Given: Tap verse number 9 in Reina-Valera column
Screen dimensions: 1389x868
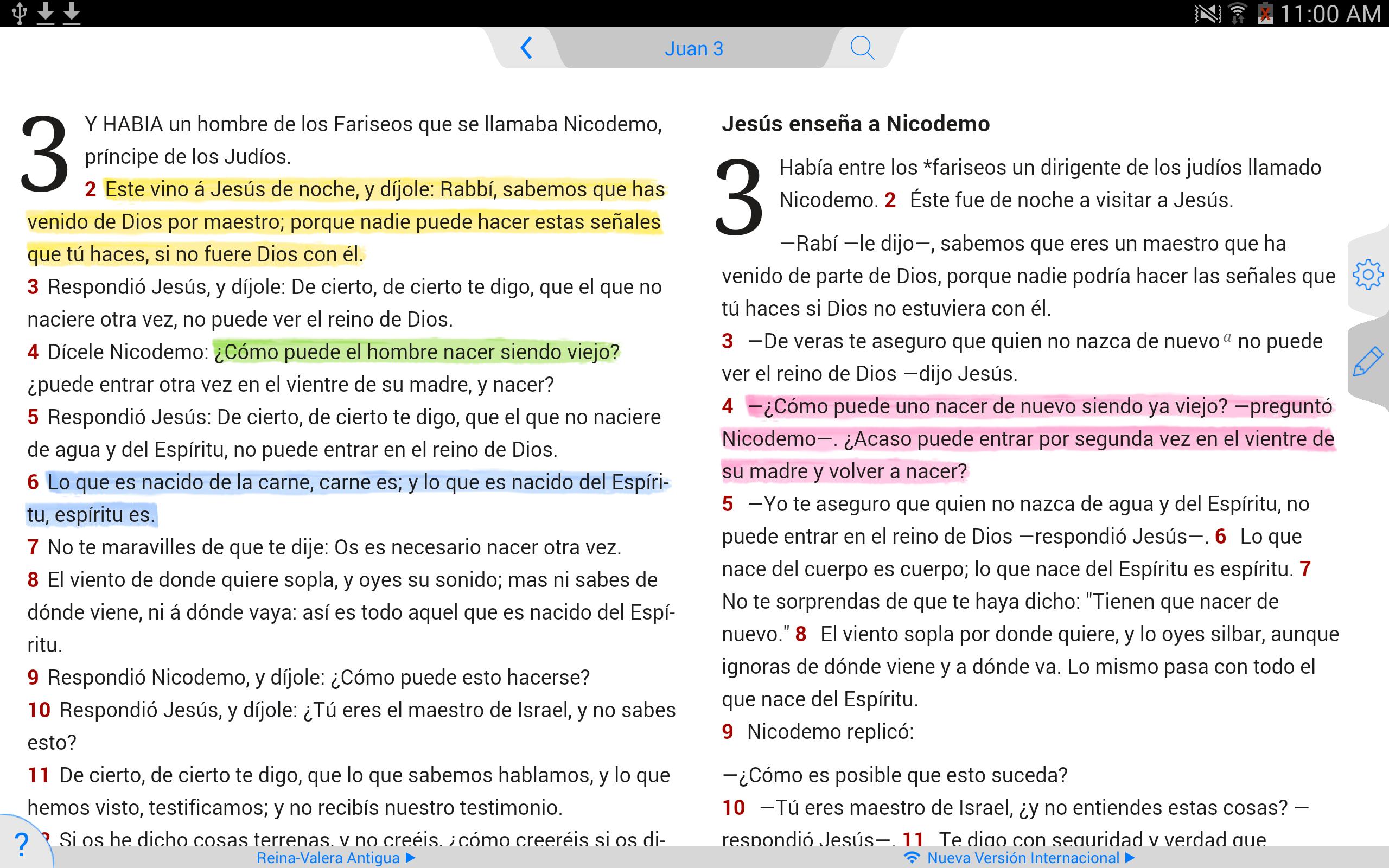Looking at the screenshot, I should 33,678.
